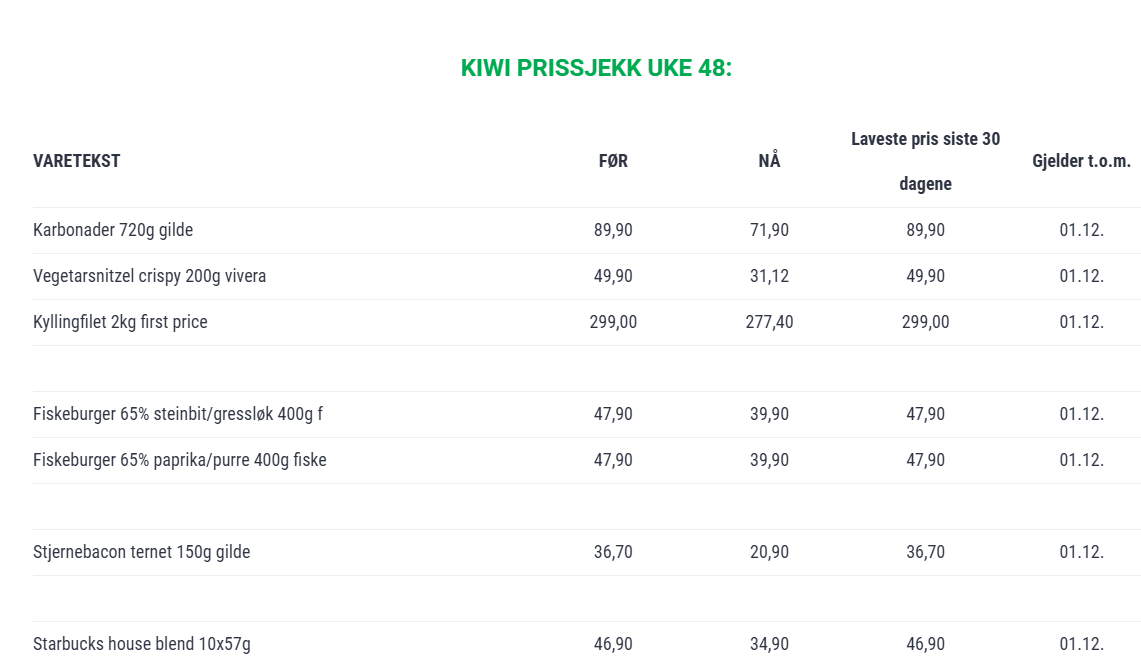
Task: Click the 20,90 current price for Stjernebacon
Action: click(x=769, y=551)
